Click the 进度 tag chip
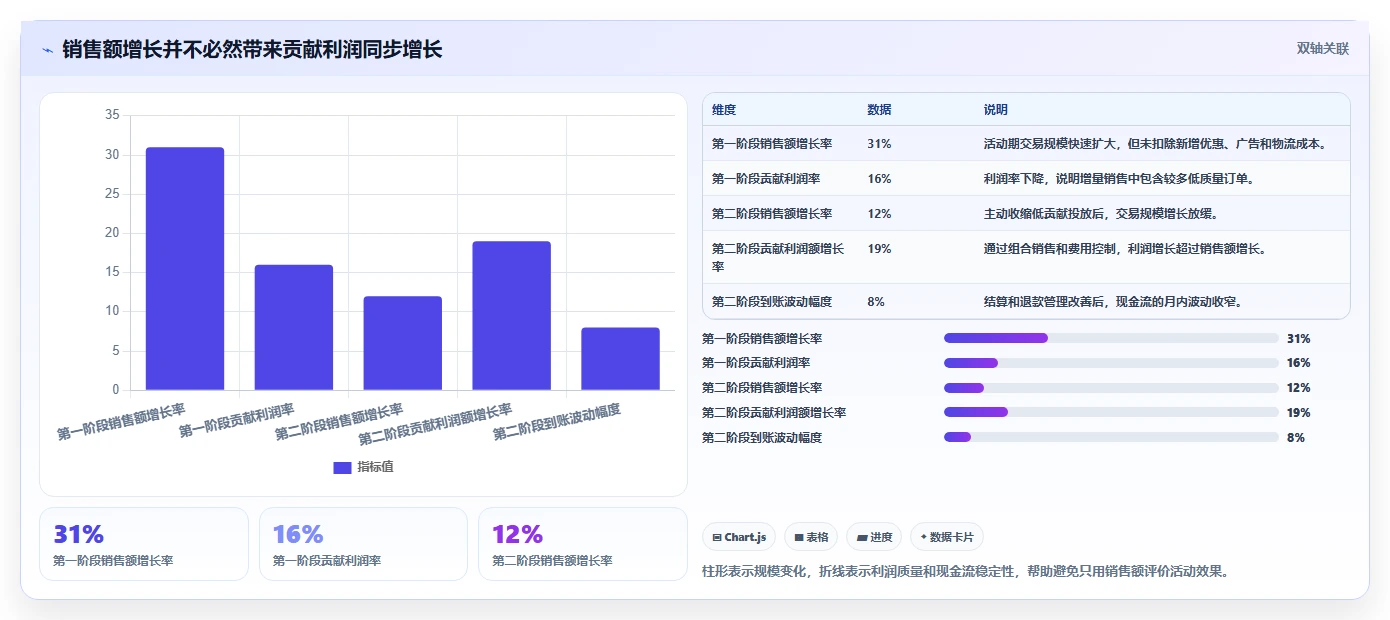 tap(874, 537)
